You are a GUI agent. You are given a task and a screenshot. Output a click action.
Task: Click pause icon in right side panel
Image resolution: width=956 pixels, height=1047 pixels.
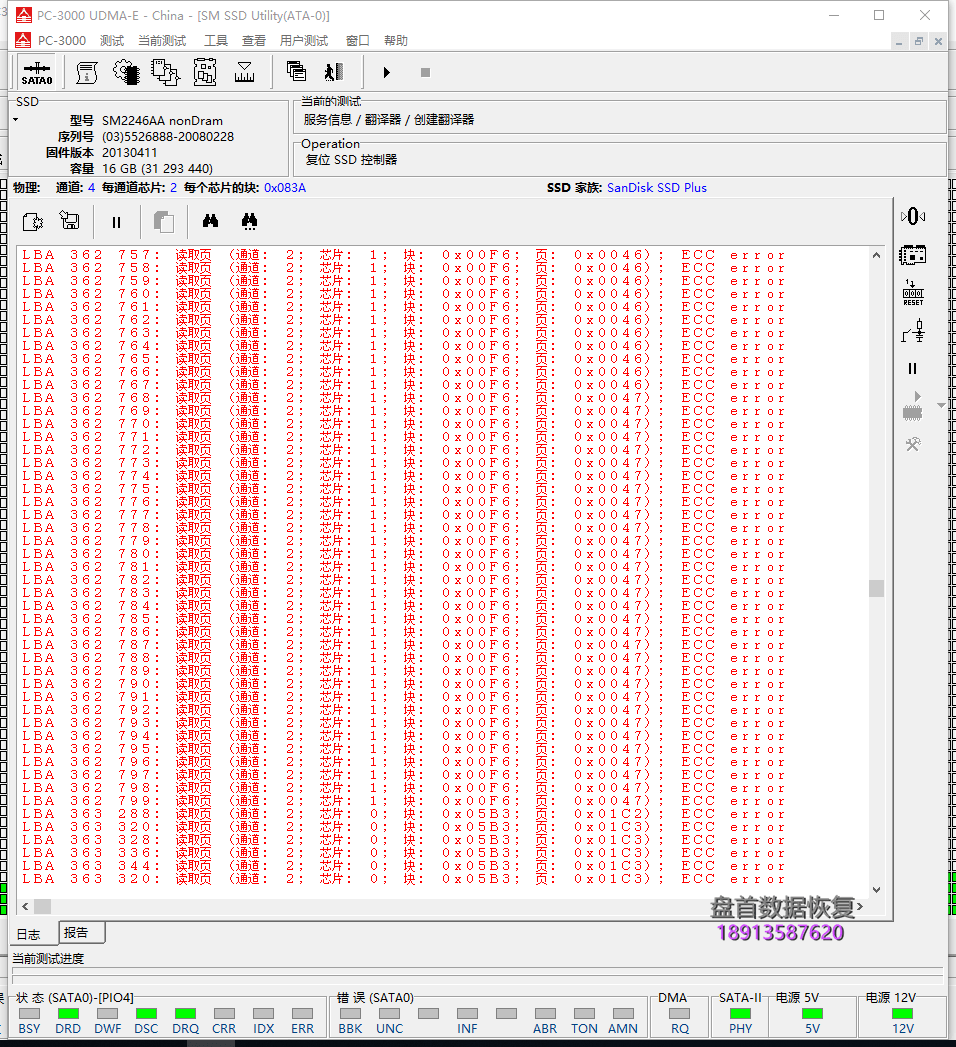(913, 369)
